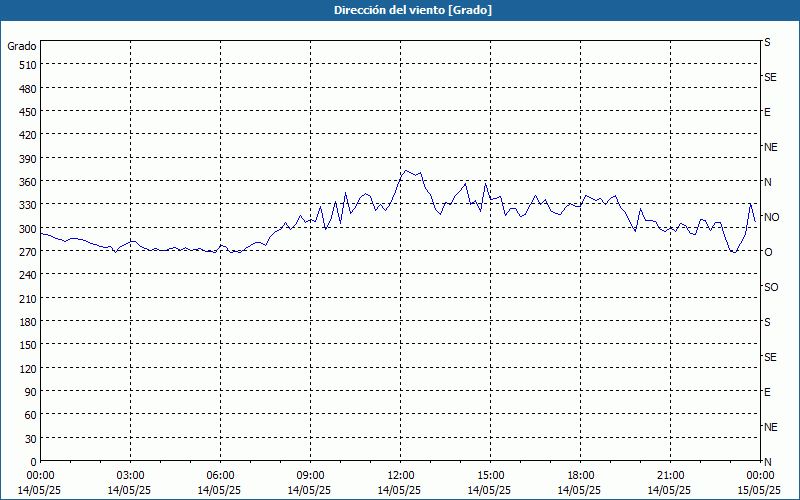Image resolution: width=800 pixels, height=500 pixels.
Task: Select the 90 degree axis label
Action: tap(31, 392)
